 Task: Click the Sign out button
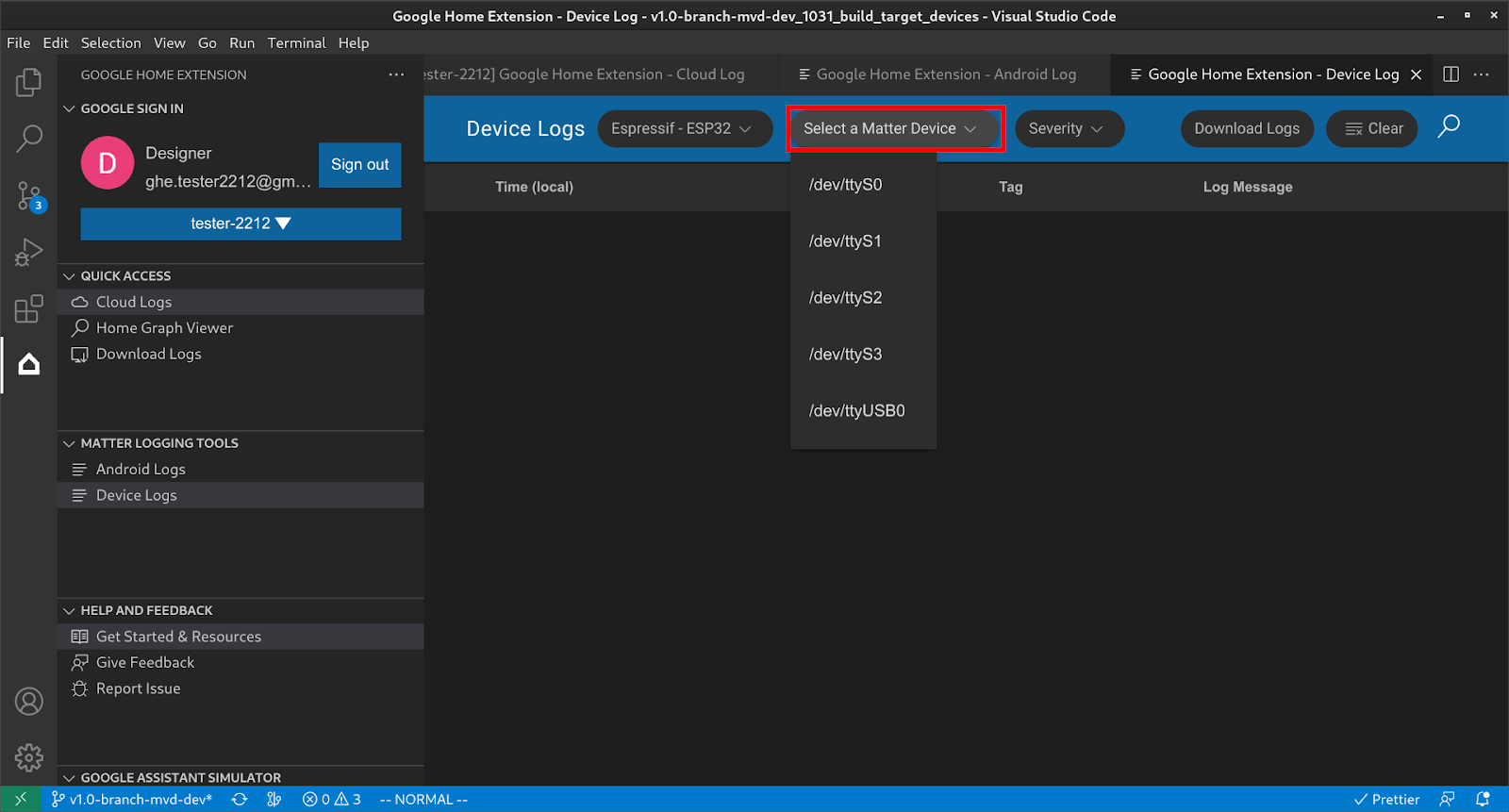point(359,165)
